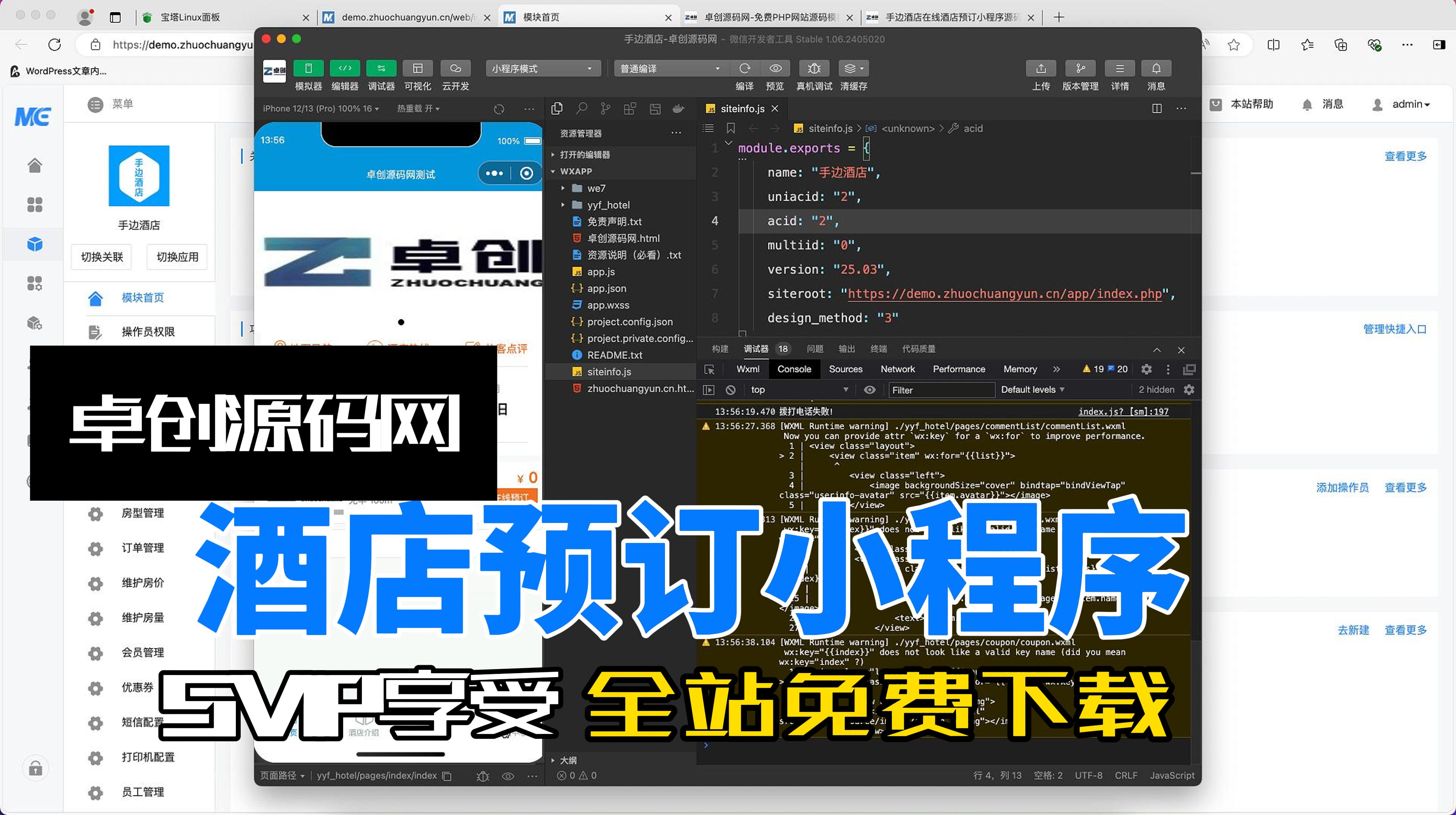This screenshot has height=815, width=1456.
Task: Click the 编译 compile refresh icon
Action: click(744, 68)
